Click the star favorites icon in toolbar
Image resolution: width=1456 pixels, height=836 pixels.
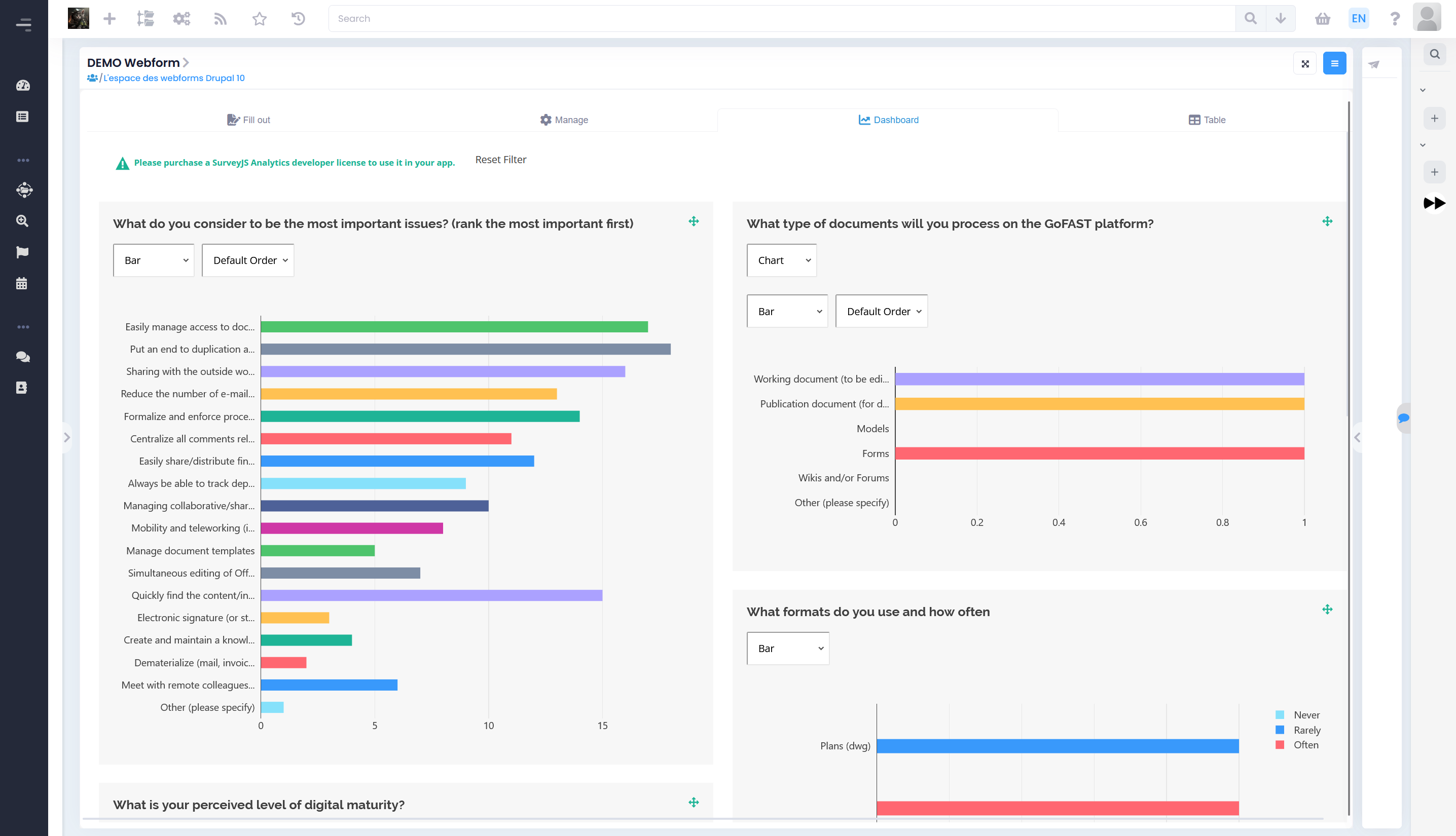(x=260, y=19)
